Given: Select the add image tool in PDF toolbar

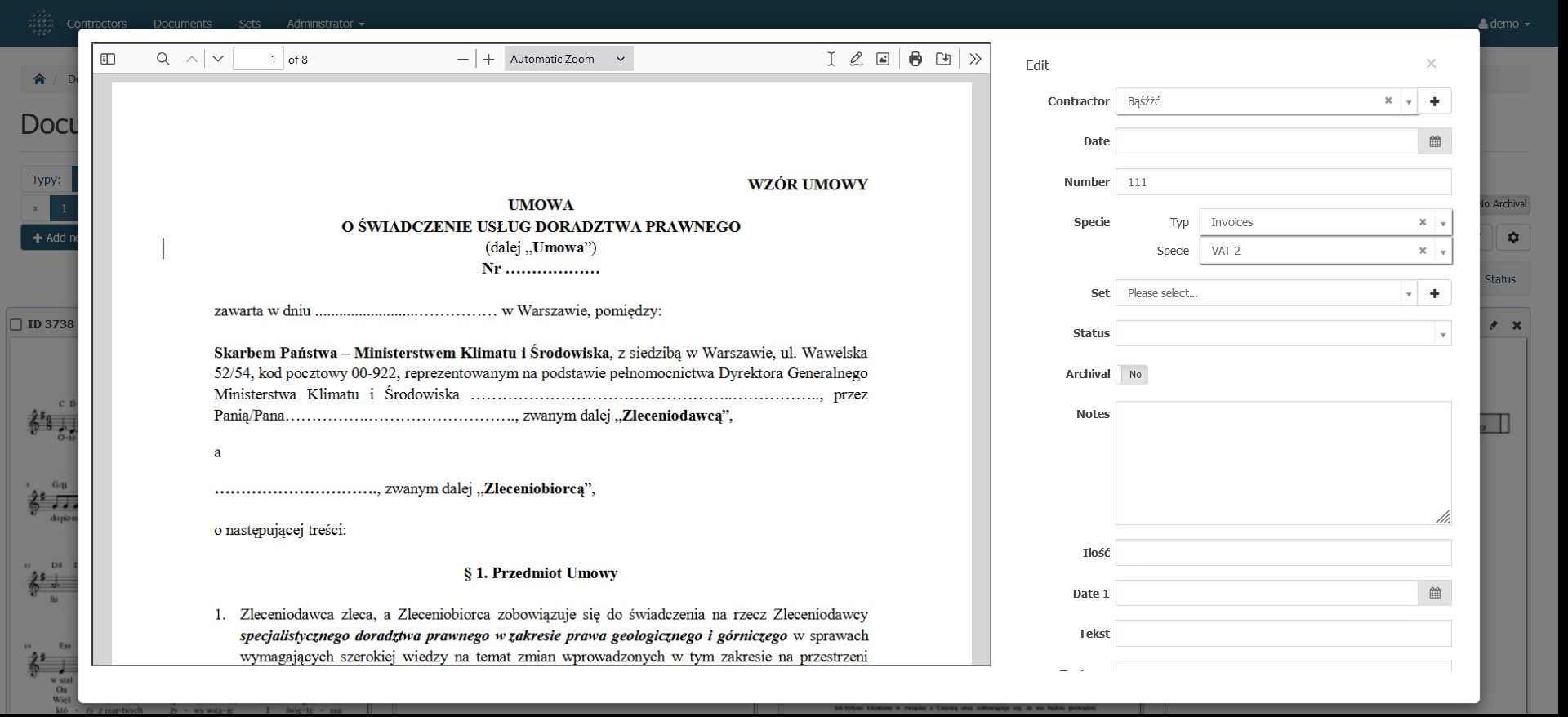Looking at the screenshot, I should click(883, 59).
